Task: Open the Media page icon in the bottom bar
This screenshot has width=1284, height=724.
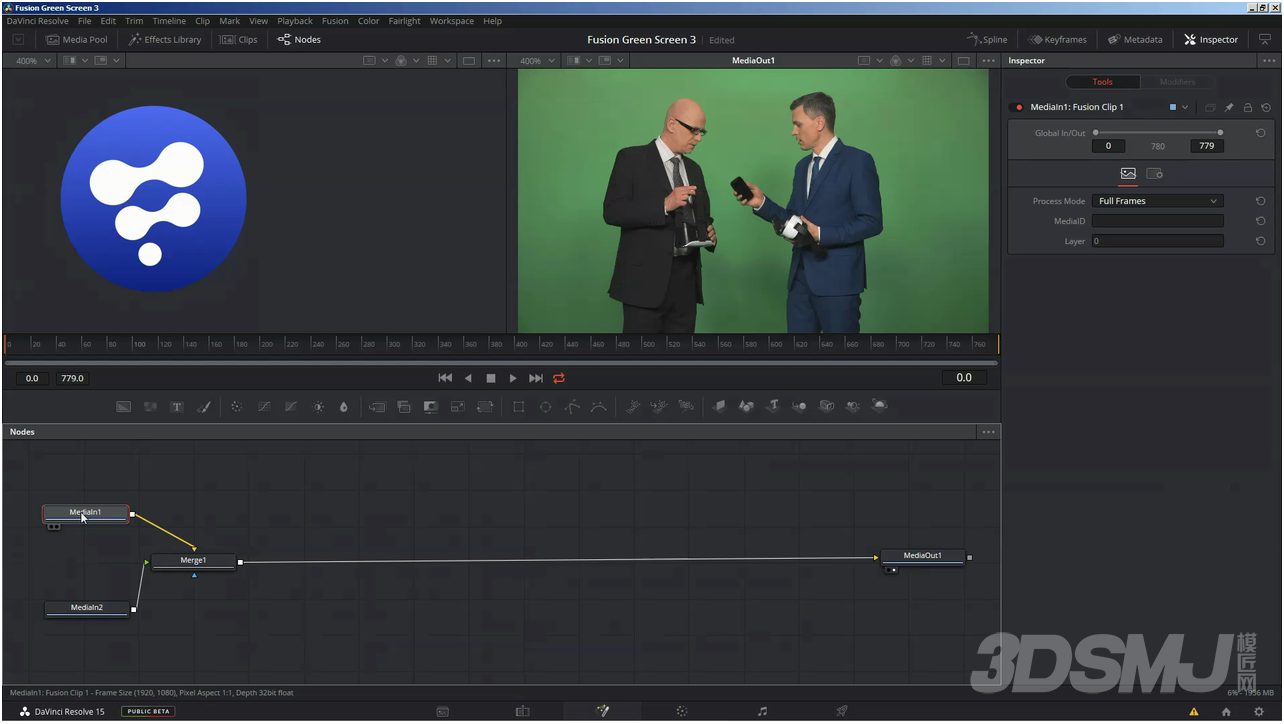Action: point(443,711)
